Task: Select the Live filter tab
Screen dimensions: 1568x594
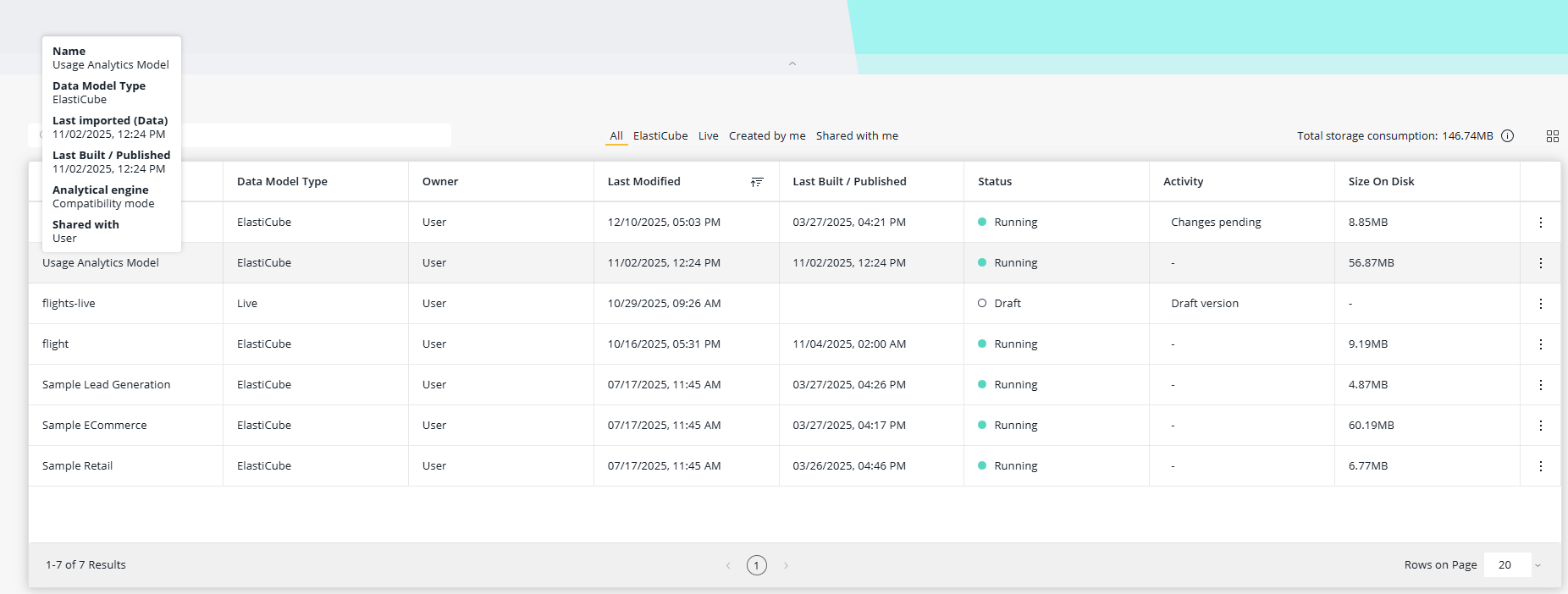Action: point(708,136)
